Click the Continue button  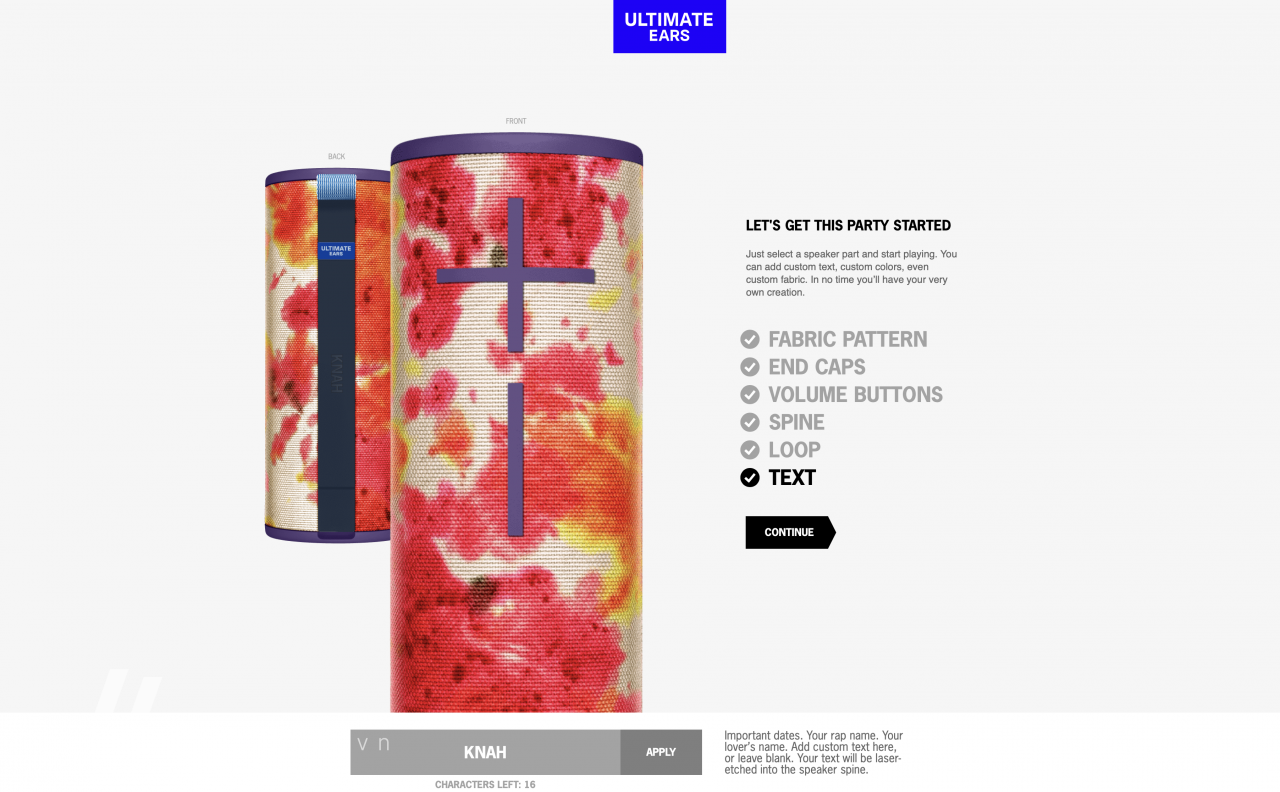click(790, 532)
